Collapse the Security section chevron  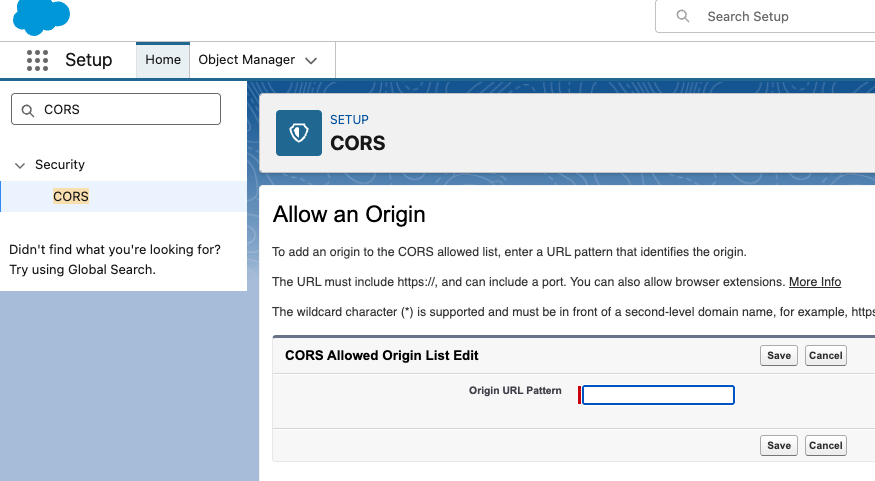point(20,165)
